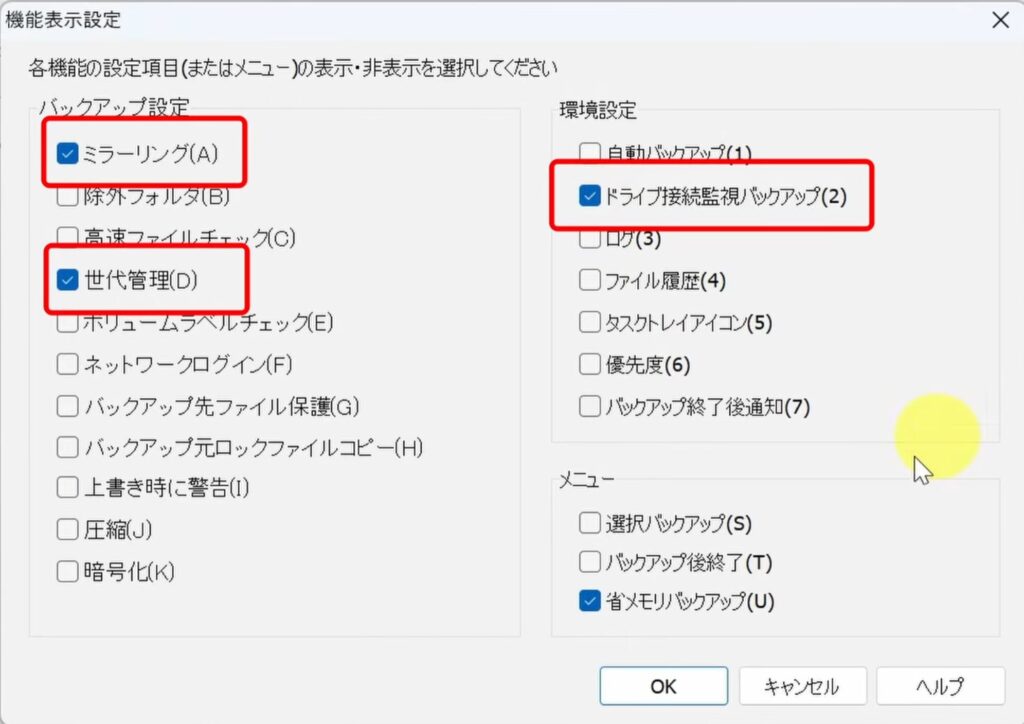Enable the 除外フォルダ(B) checkbox
Screen dimensions: 1024x724
(x=67, y=197)
